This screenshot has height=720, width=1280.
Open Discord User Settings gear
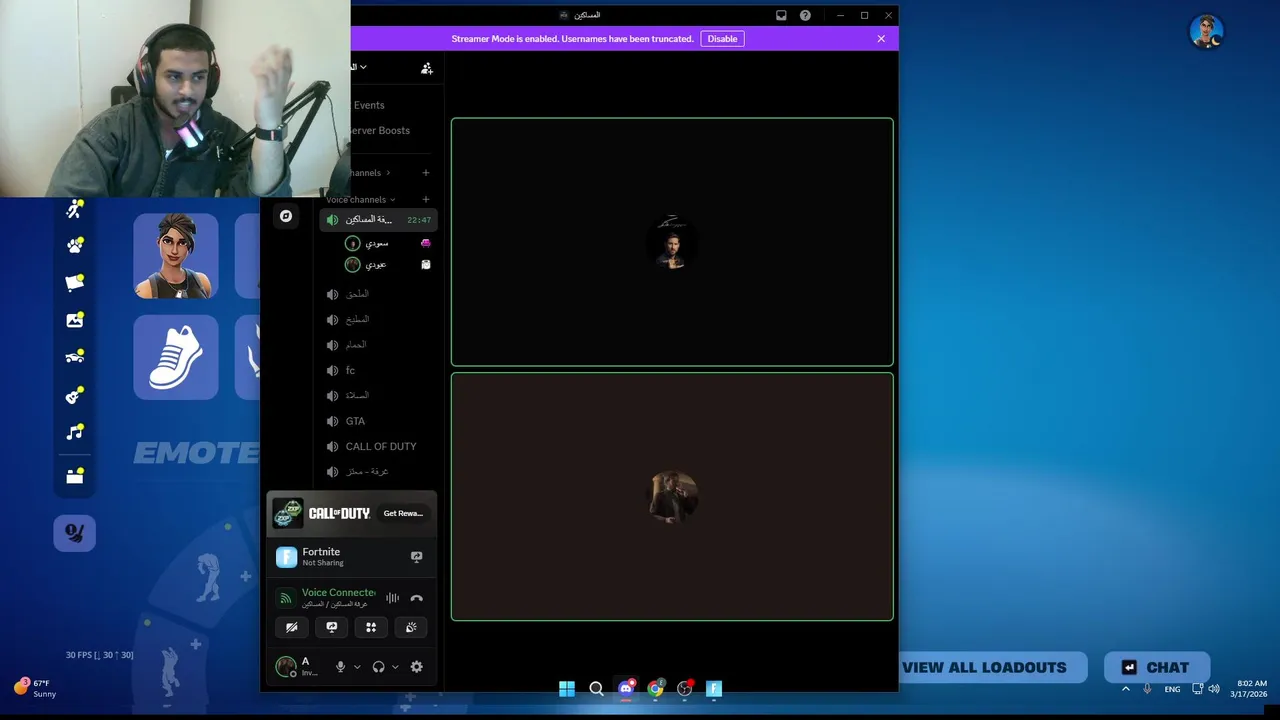tap(417, 667)
